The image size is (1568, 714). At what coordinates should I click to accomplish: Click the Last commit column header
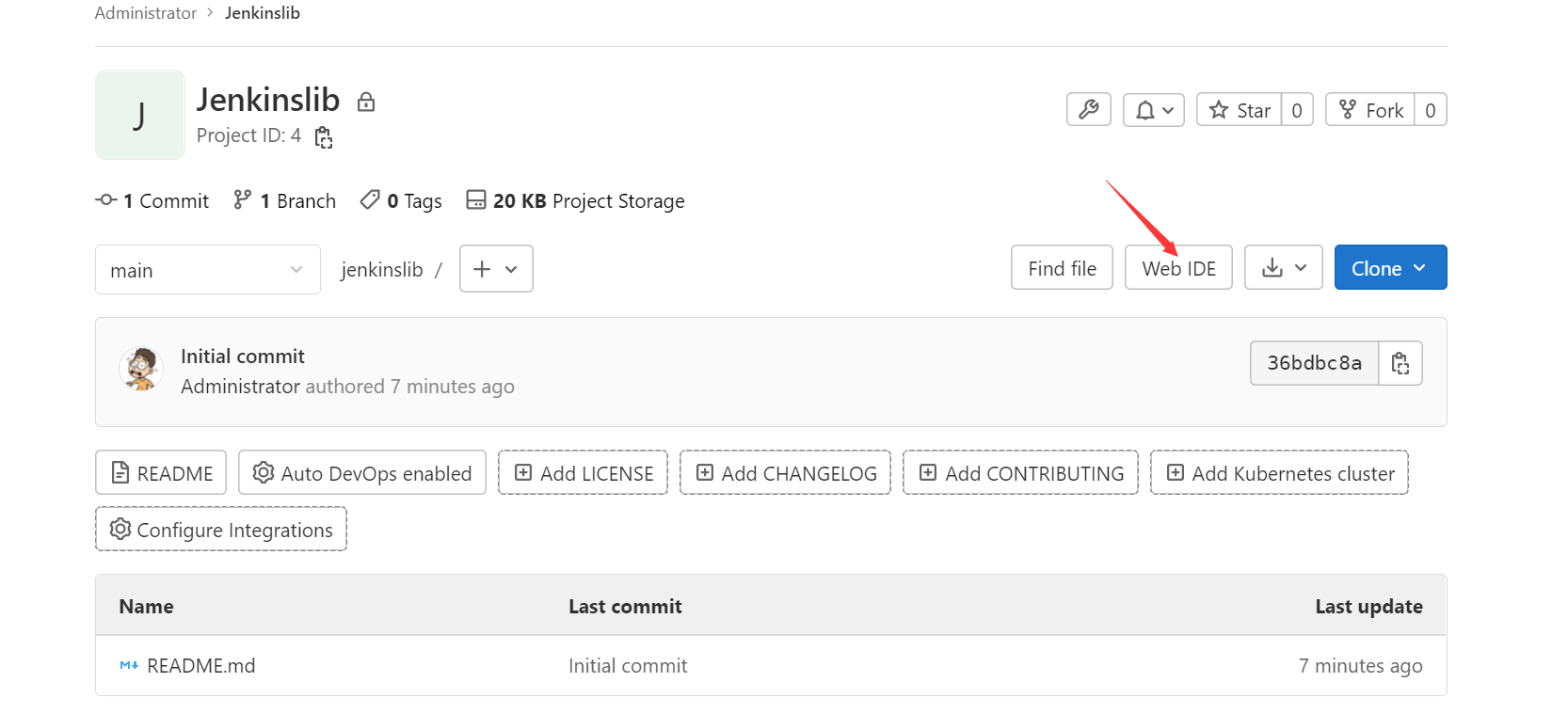[625, 607]
